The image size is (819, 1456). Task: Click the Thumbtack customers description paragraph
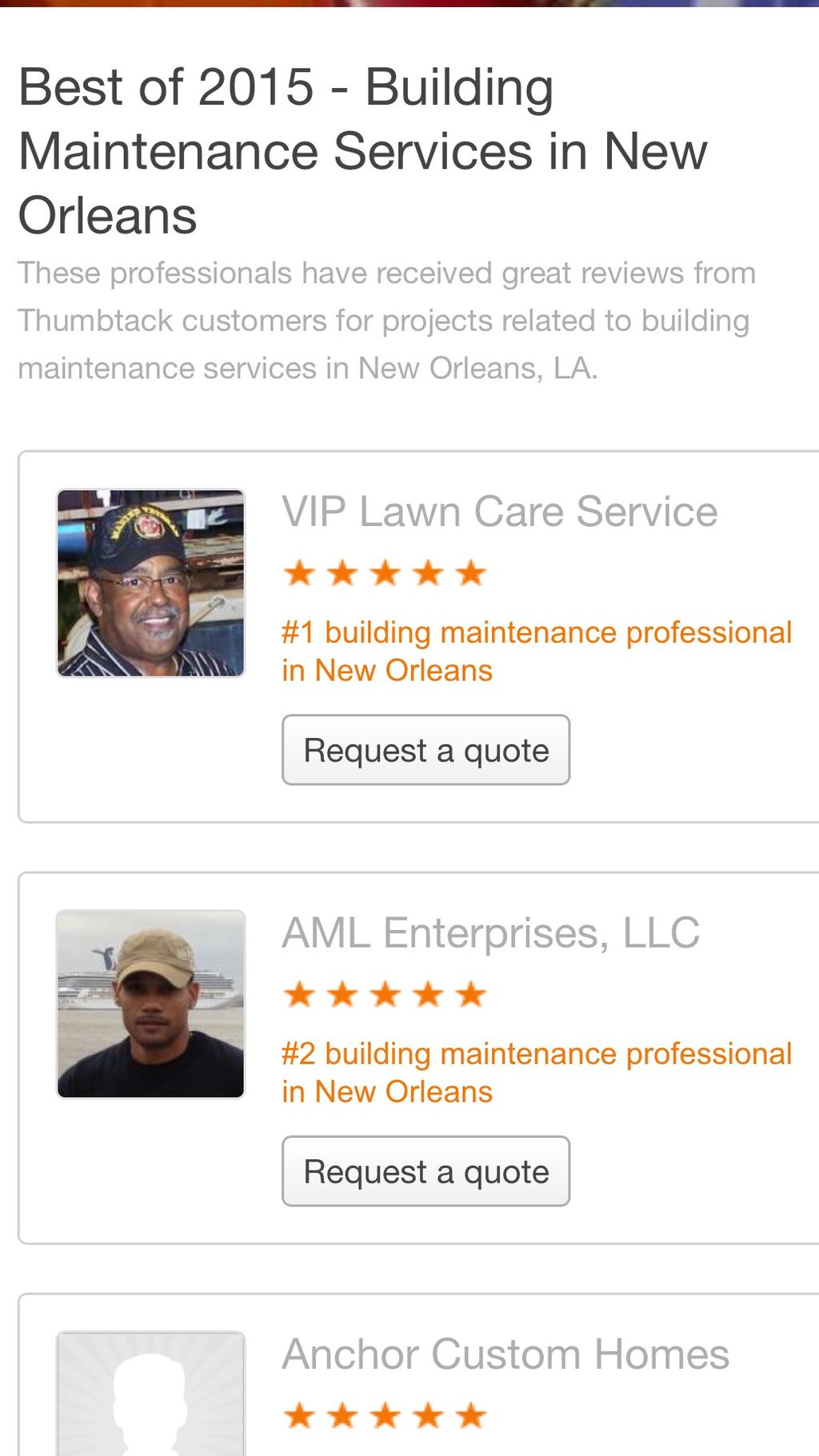coord(386,321)
